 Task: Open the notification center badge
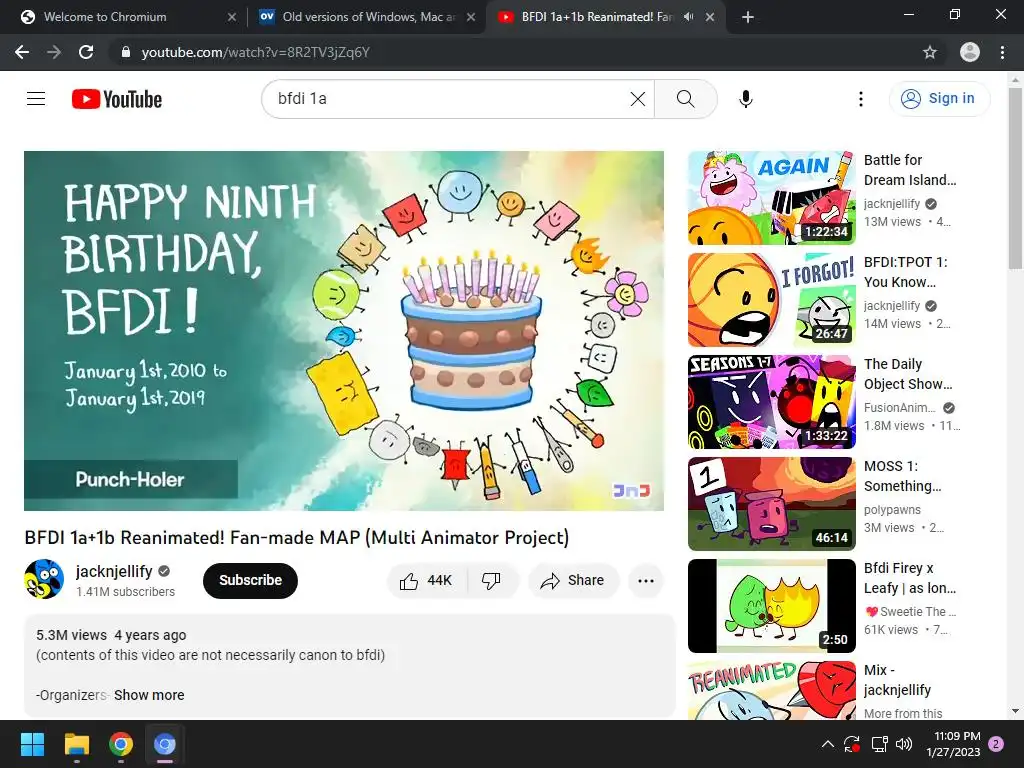point(996,744)
